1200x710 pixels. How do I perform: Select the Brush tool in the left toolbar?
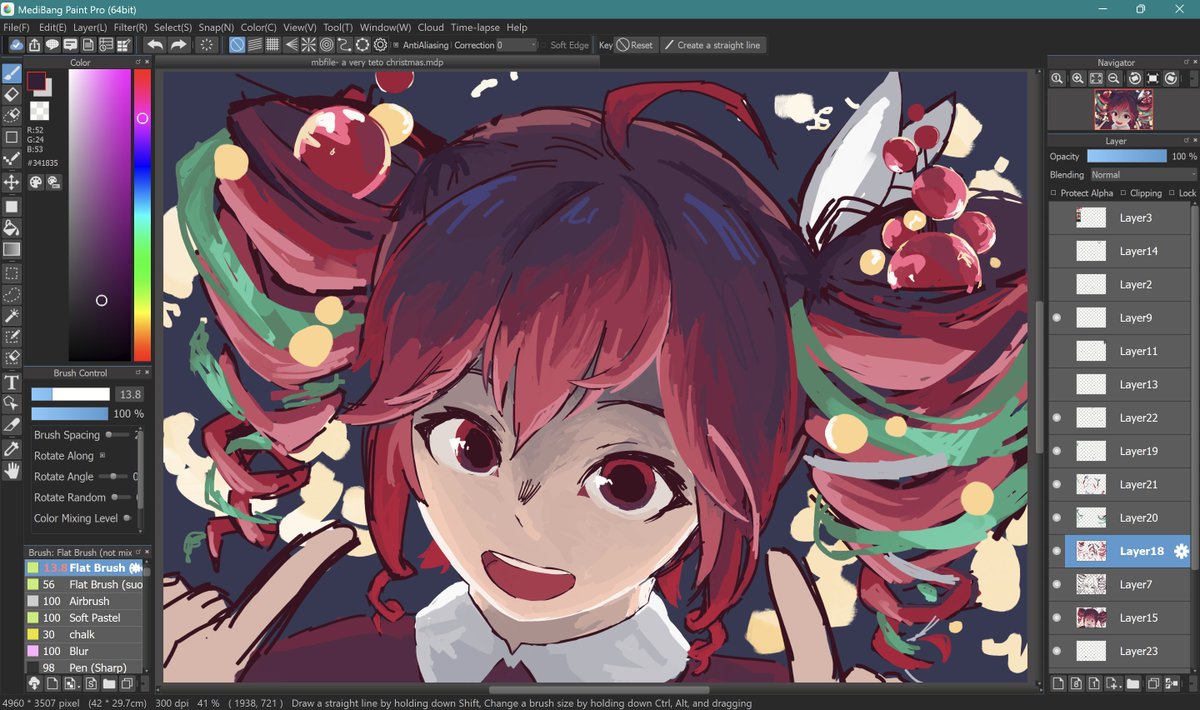click(13, 72)
